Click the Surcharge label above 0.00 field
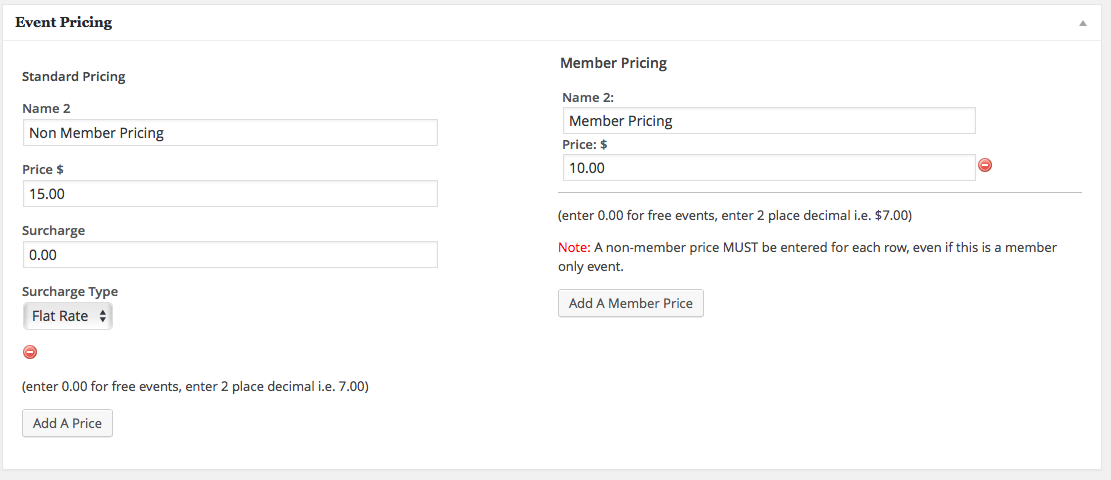 (54, 230)
